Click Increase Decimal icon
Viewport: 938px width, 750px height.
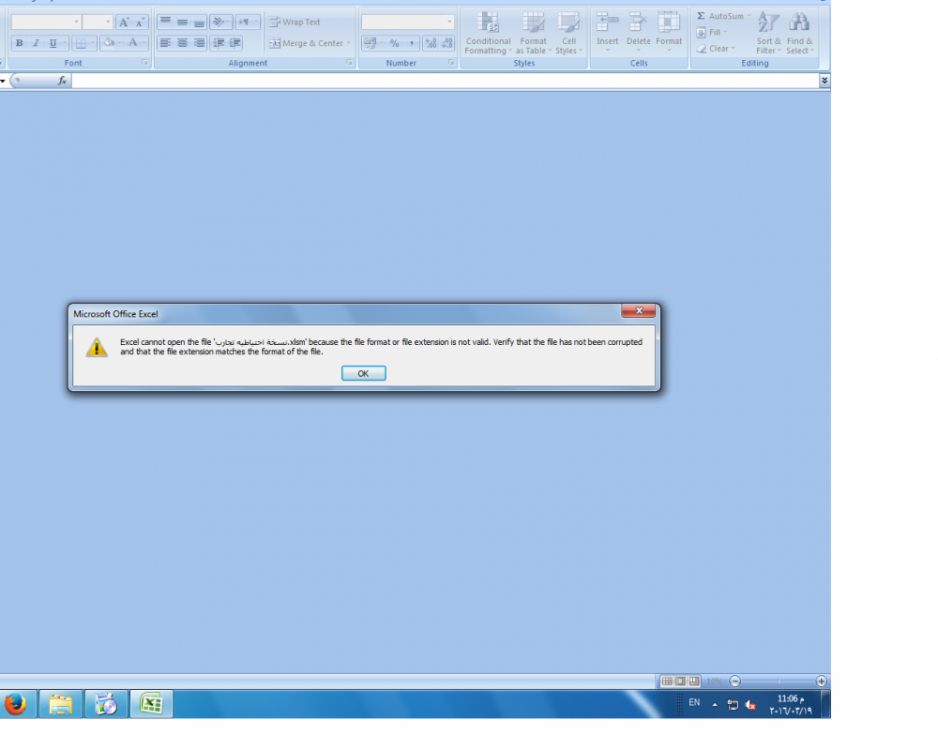pos(430,43)
